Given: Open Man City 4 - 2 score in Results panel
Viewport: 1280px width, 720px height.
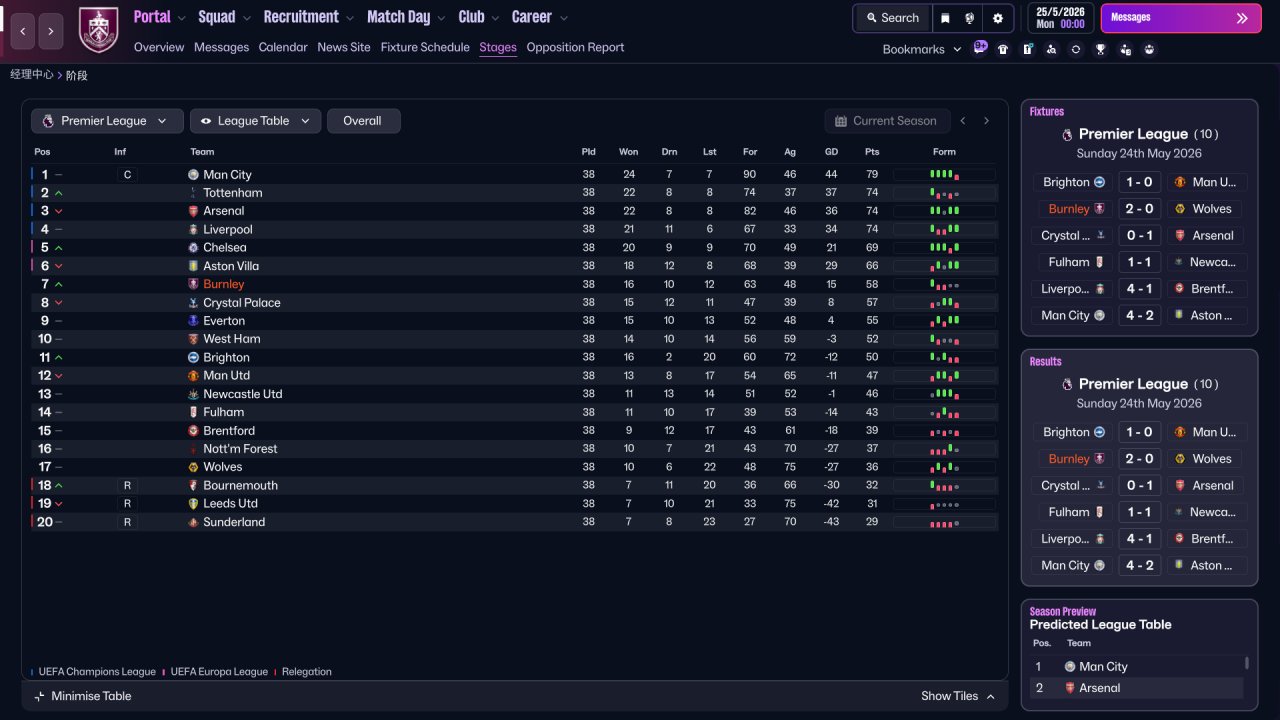Looking at the screenshot, I should coord(1140,565).
